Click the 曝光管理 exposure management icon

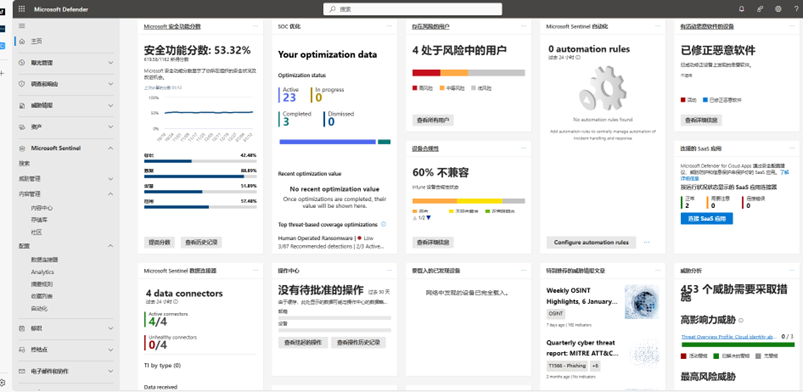[x=22, y=63]
